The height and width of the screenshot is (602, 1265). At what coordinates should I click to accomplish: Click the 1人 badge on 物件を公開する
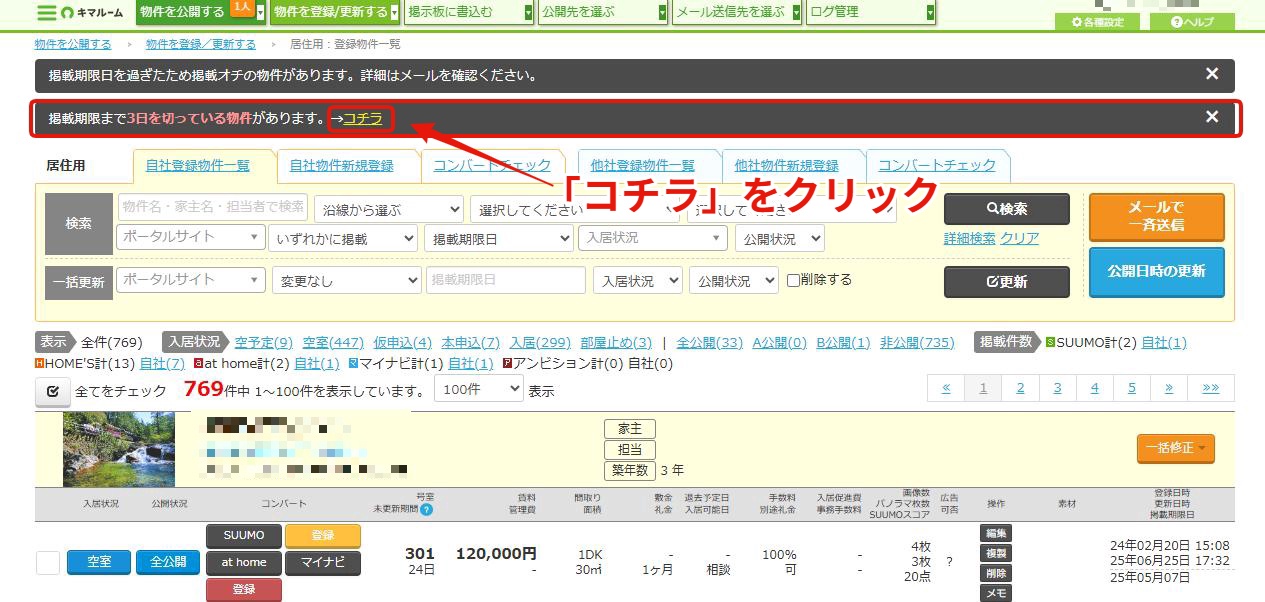point(241,7)
